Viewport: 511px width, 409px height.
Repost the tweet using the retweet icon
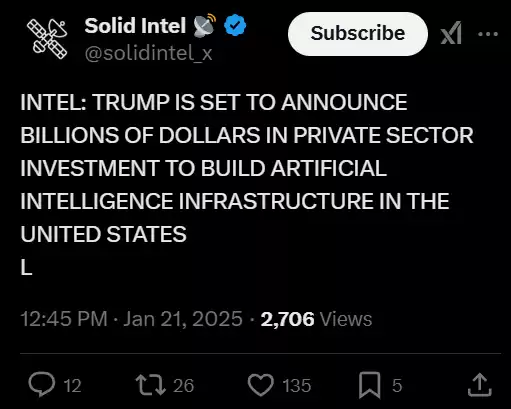(x=151, y=385)
